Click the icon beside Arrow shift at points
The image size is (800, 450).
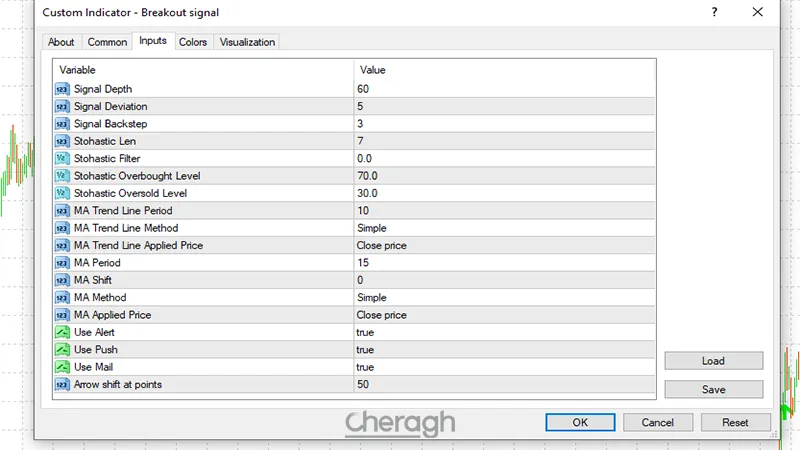[x=63, y=384]
